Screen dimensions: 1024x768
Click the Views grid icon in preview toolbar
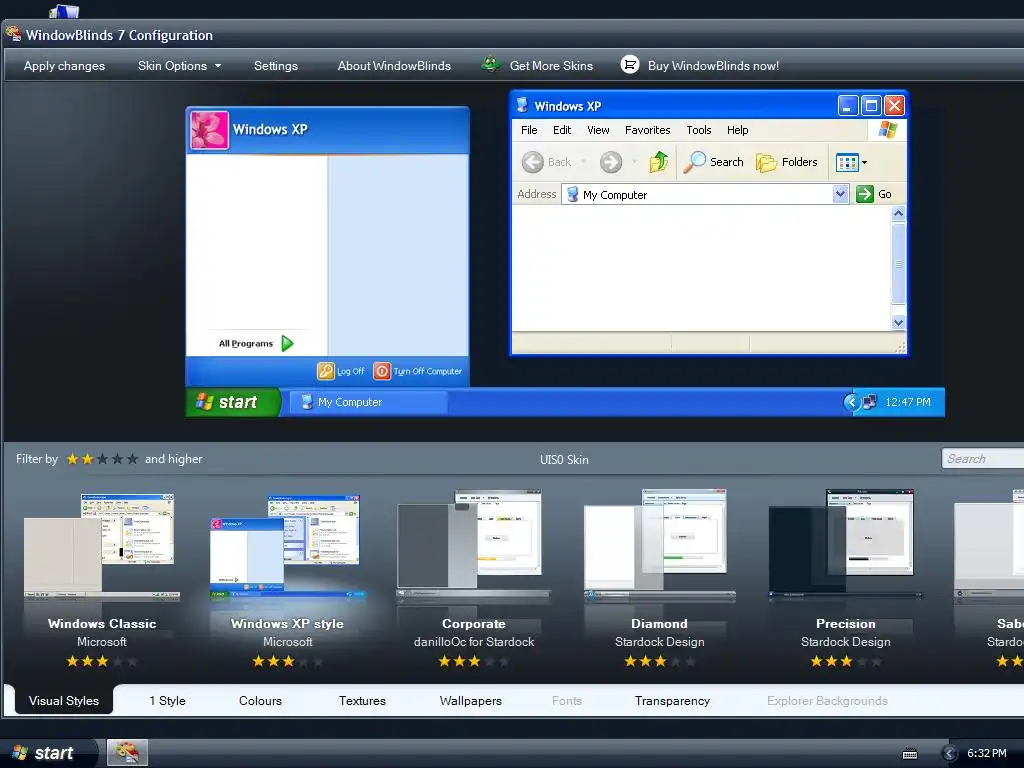point(847,162)
